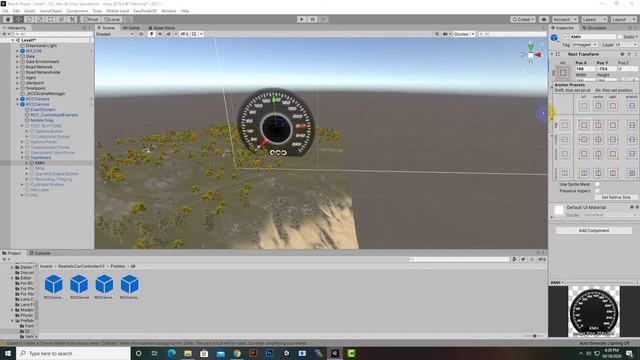The width and height of the screenshot is (640, 360).
Task: Open the Gizmos dropdown
Action: click(464, 34)
